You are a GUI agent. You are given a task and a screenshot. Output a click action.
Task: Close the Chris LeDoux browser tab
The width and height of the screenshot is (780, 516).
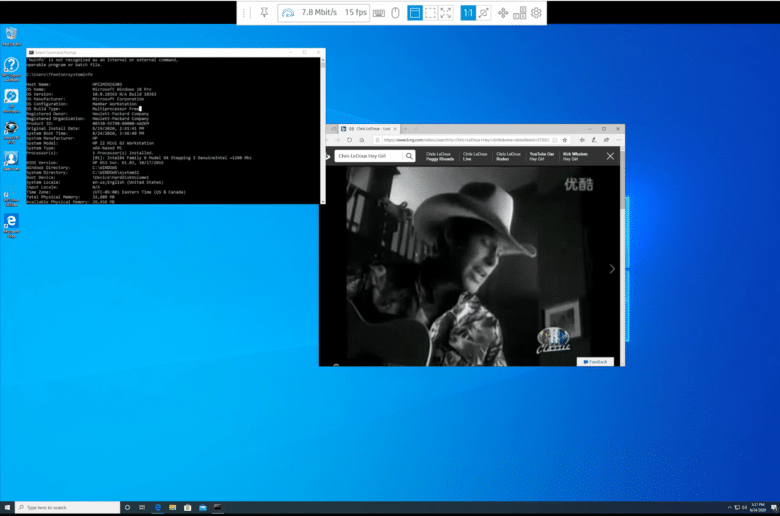[x=395, y=129]
